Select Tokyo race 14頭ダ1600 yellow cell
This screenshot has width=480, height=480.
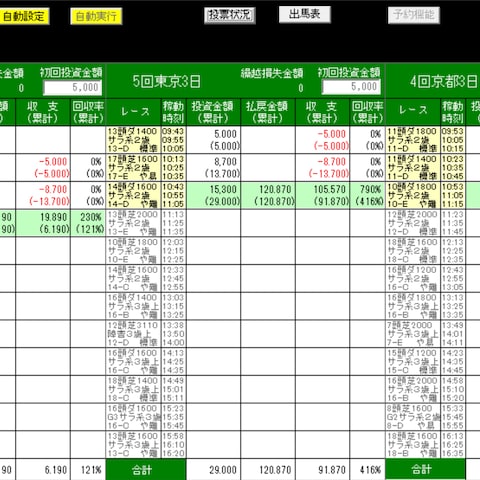coord(133,195)
